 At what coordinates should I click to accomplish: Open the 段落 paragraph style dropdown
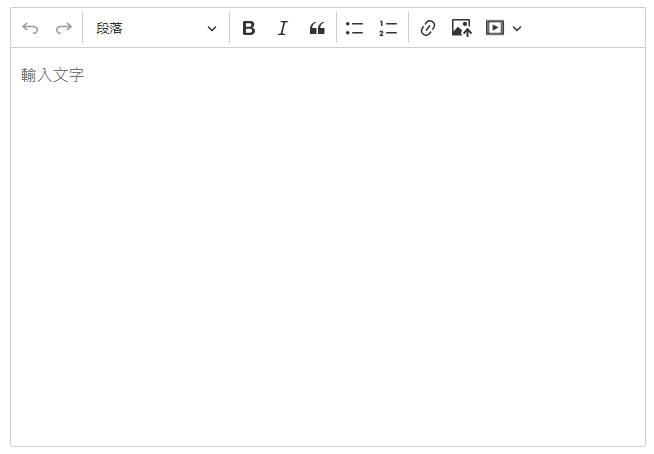tap(156, 28)
